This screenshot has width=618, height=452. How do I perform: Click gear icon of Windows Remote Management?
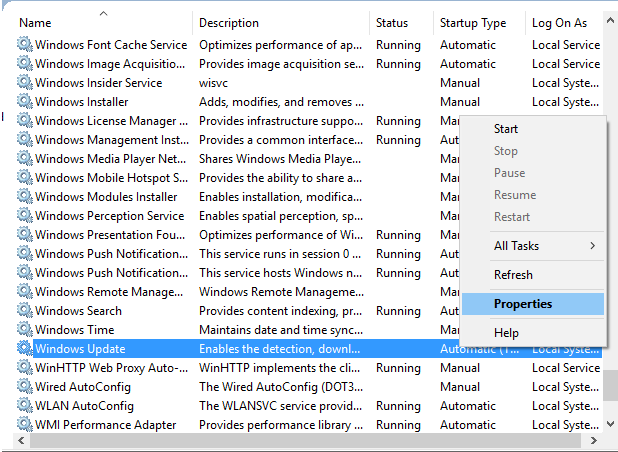(x=25, y=291)
